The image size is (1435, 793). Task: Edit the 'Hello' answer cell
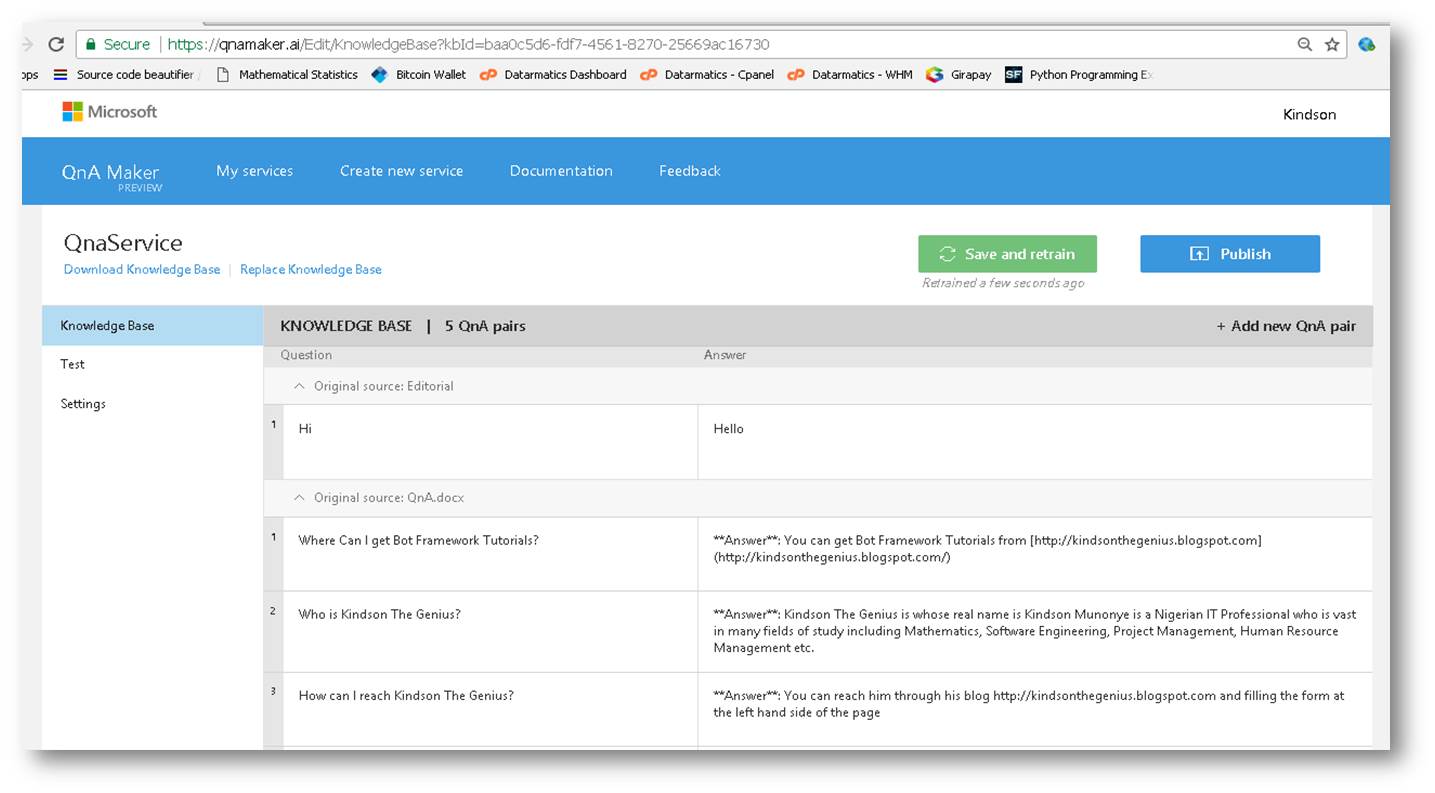coord(1035,442)
